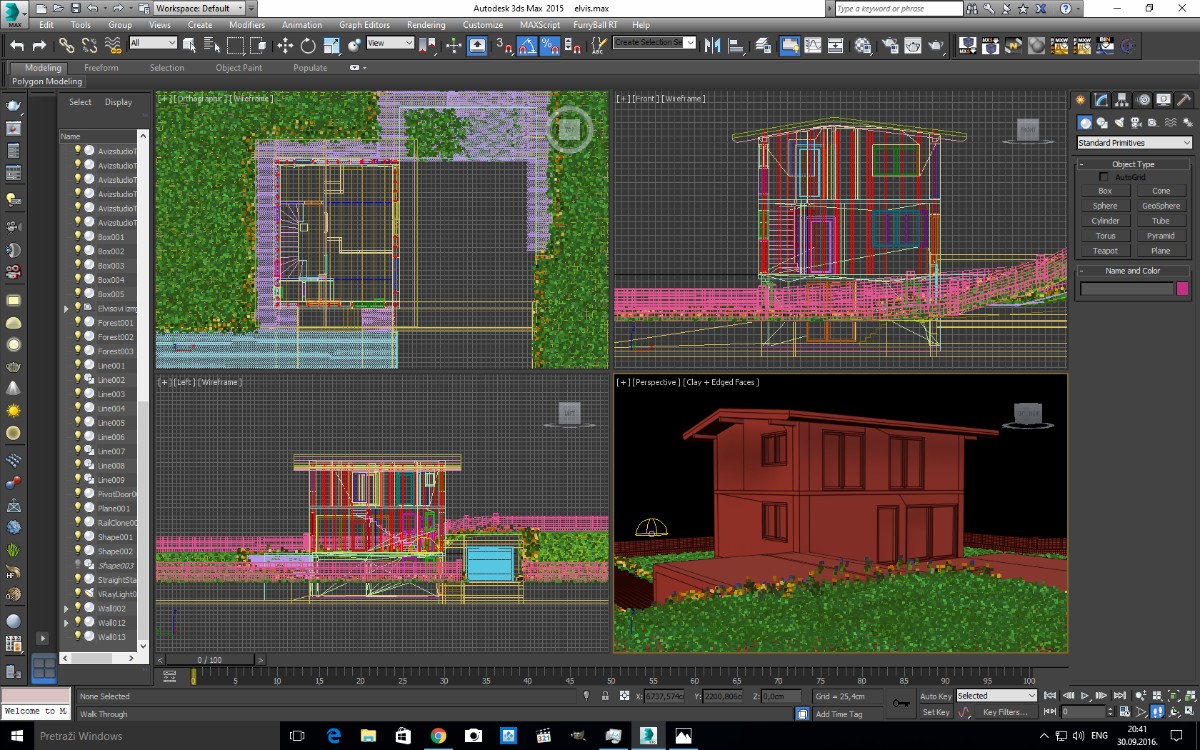
Task: Click the Mirror tool icon
Action: [x=713, y=46]
